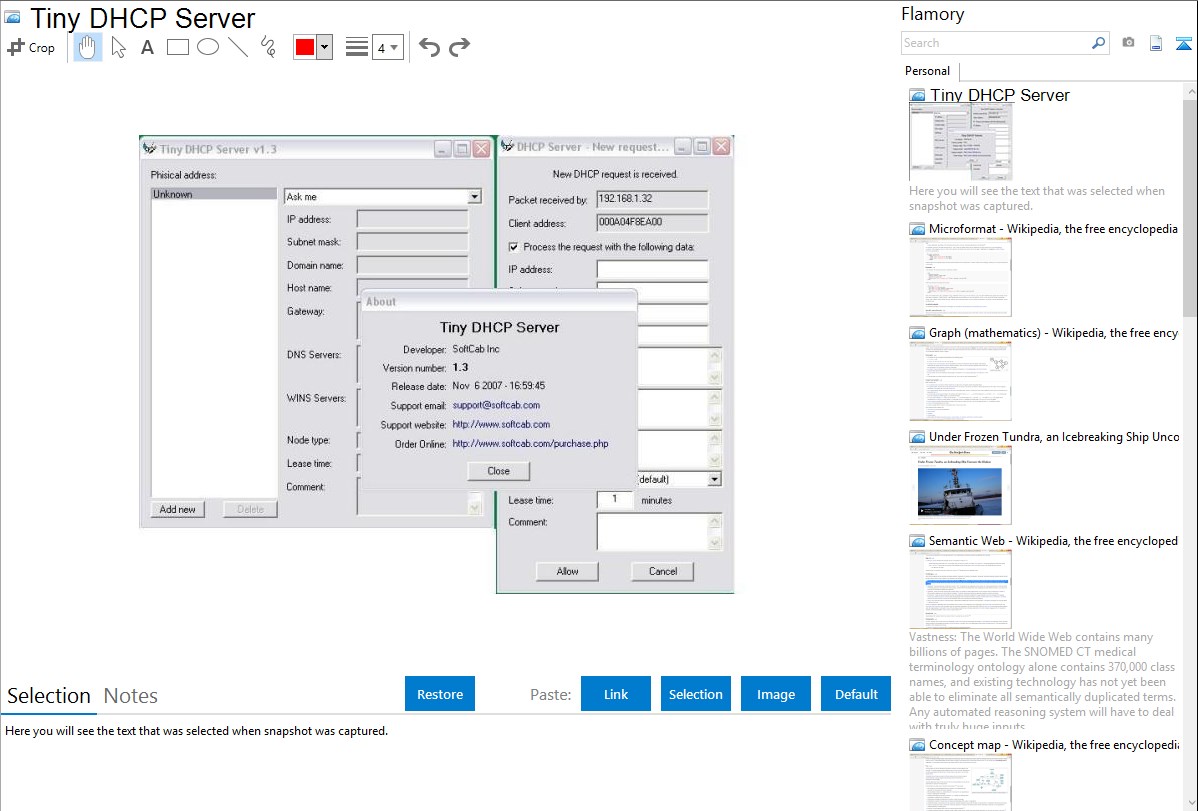Click the paste Default button
This screenshot has width=1198, height=811.
856,694
